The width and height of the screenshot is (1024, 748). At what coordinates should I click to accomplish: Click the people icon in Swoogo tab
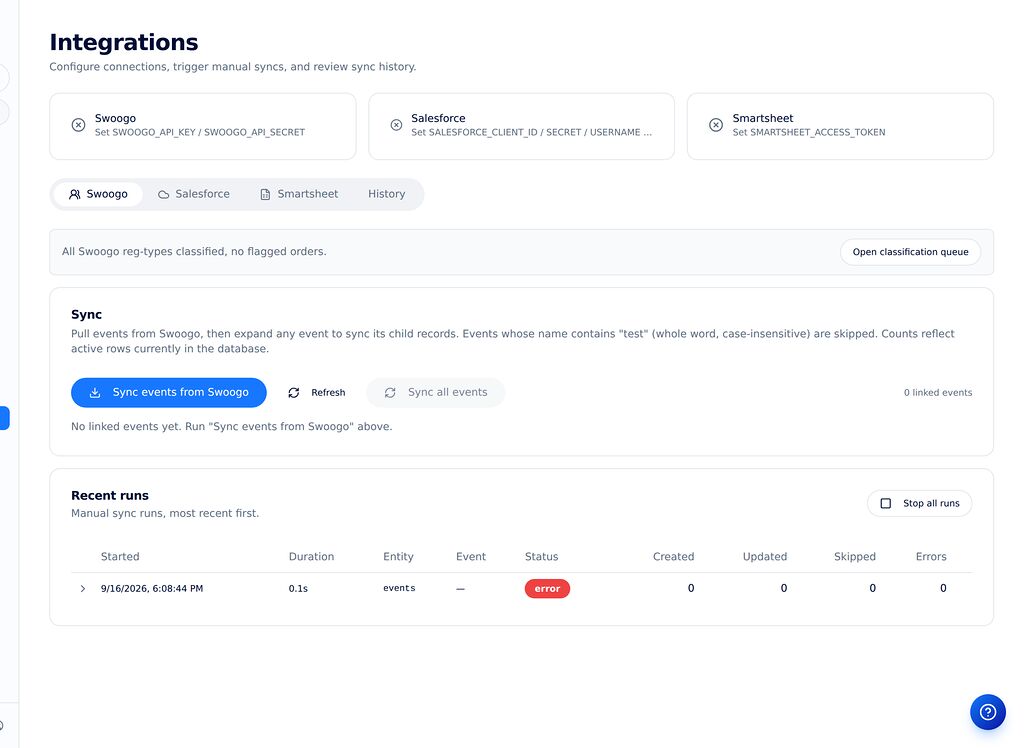tap(74, 194)
